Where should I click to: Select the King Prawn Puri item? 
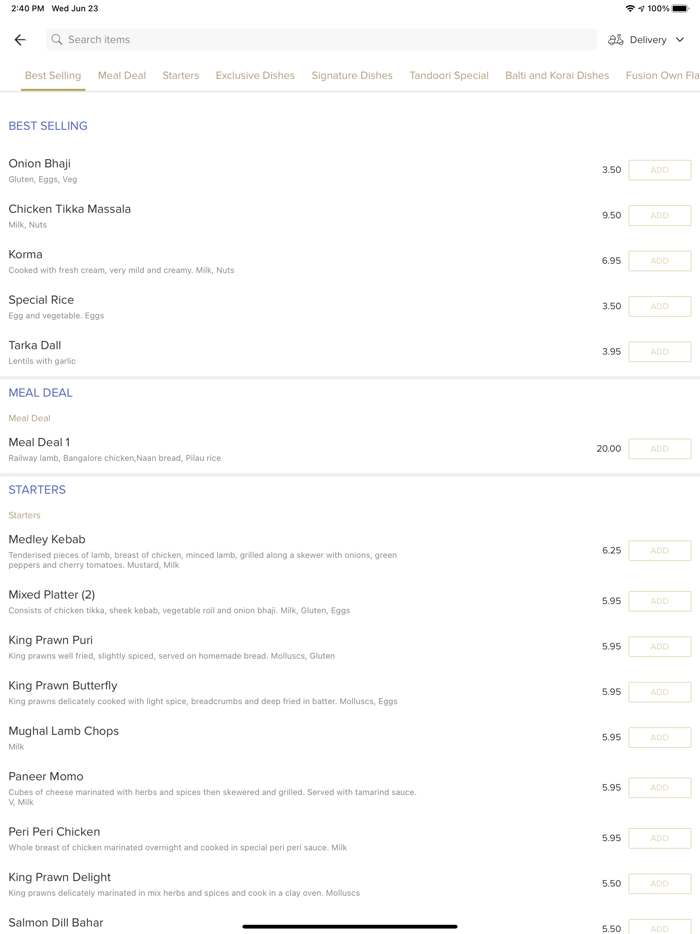51,640
